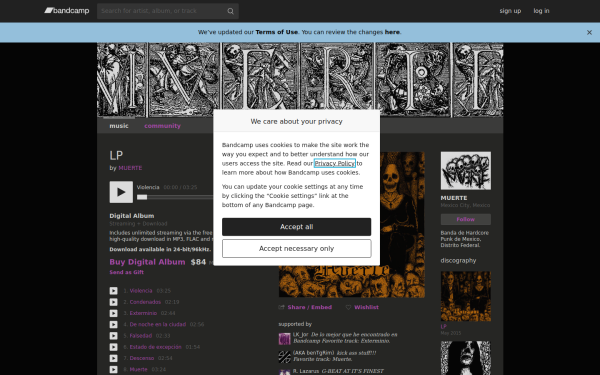The image size is (600, 375).
Task: Open the log in link
Action: click(x=541, y=11)
